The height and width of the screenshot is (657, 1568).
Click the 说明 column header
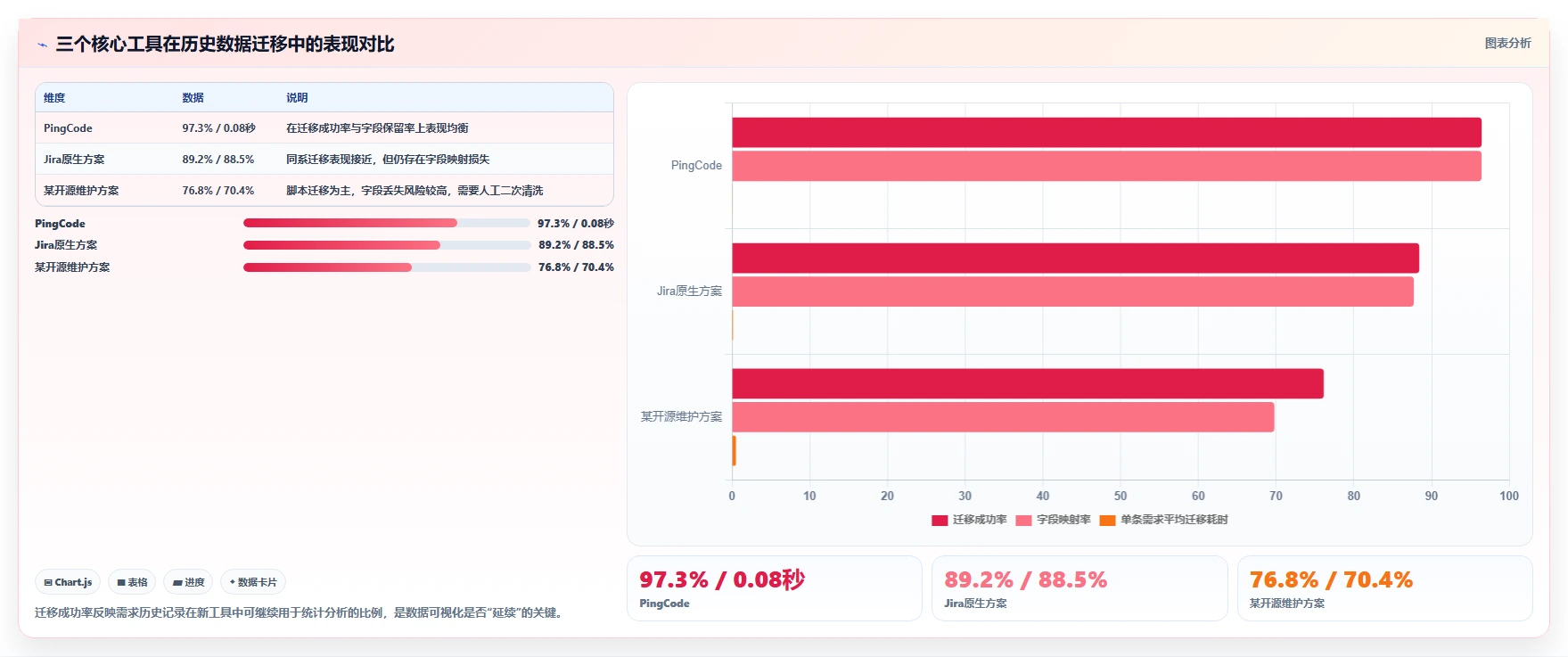(297, 98)
